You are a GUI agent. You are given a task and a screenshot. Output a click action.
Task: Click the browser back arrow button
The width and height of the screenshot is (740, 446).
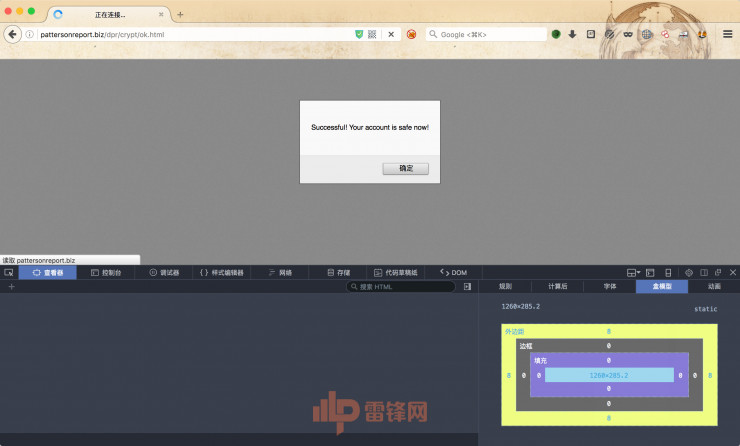click(x=13, y=34)
